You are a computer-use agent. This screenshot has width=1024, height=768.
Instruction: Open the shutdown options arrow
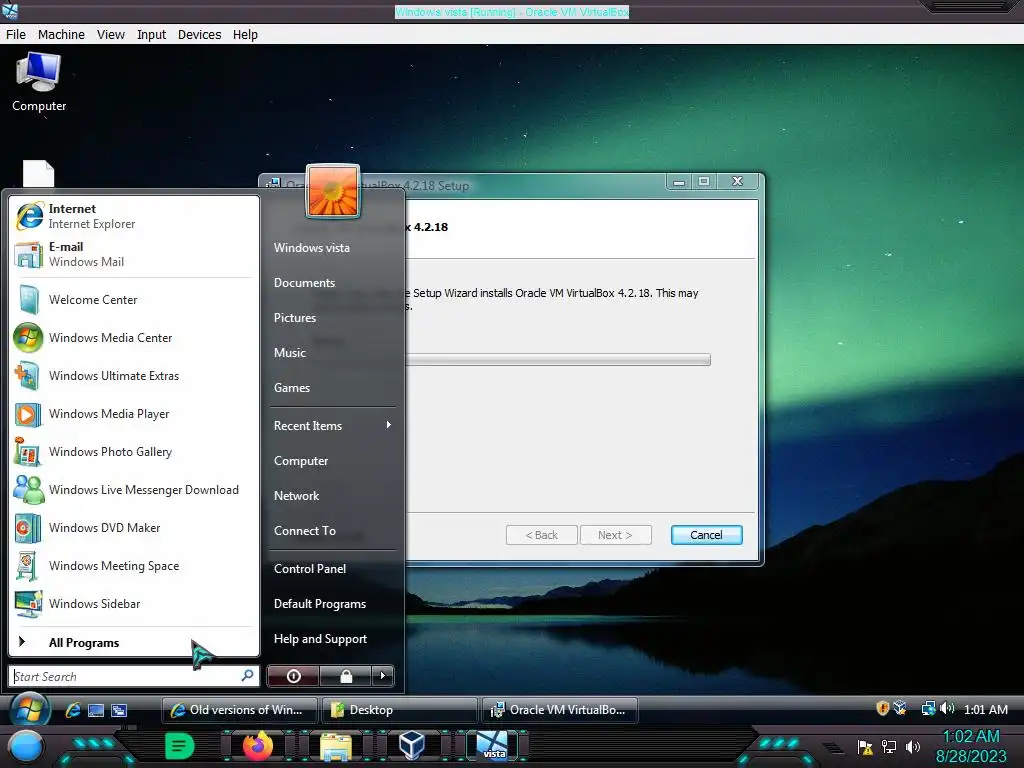tap(383, 676)
